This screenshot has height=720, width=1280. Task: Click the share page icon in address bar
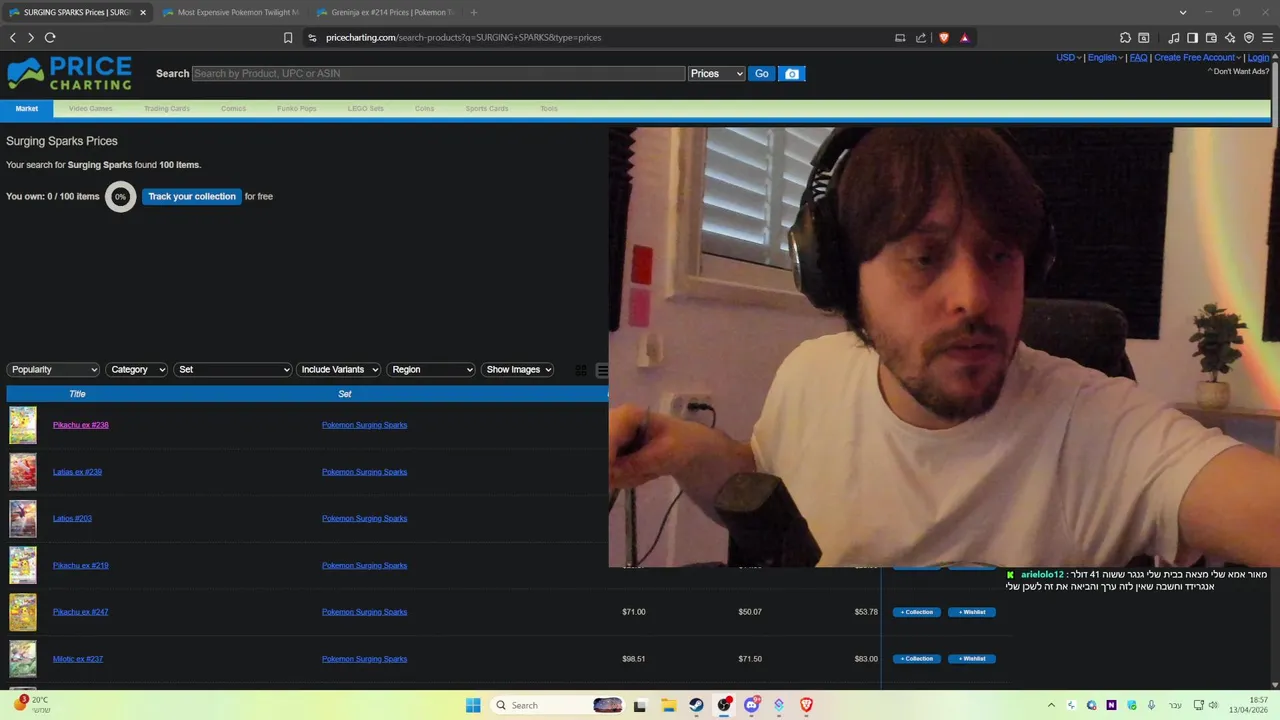[921, 38]
